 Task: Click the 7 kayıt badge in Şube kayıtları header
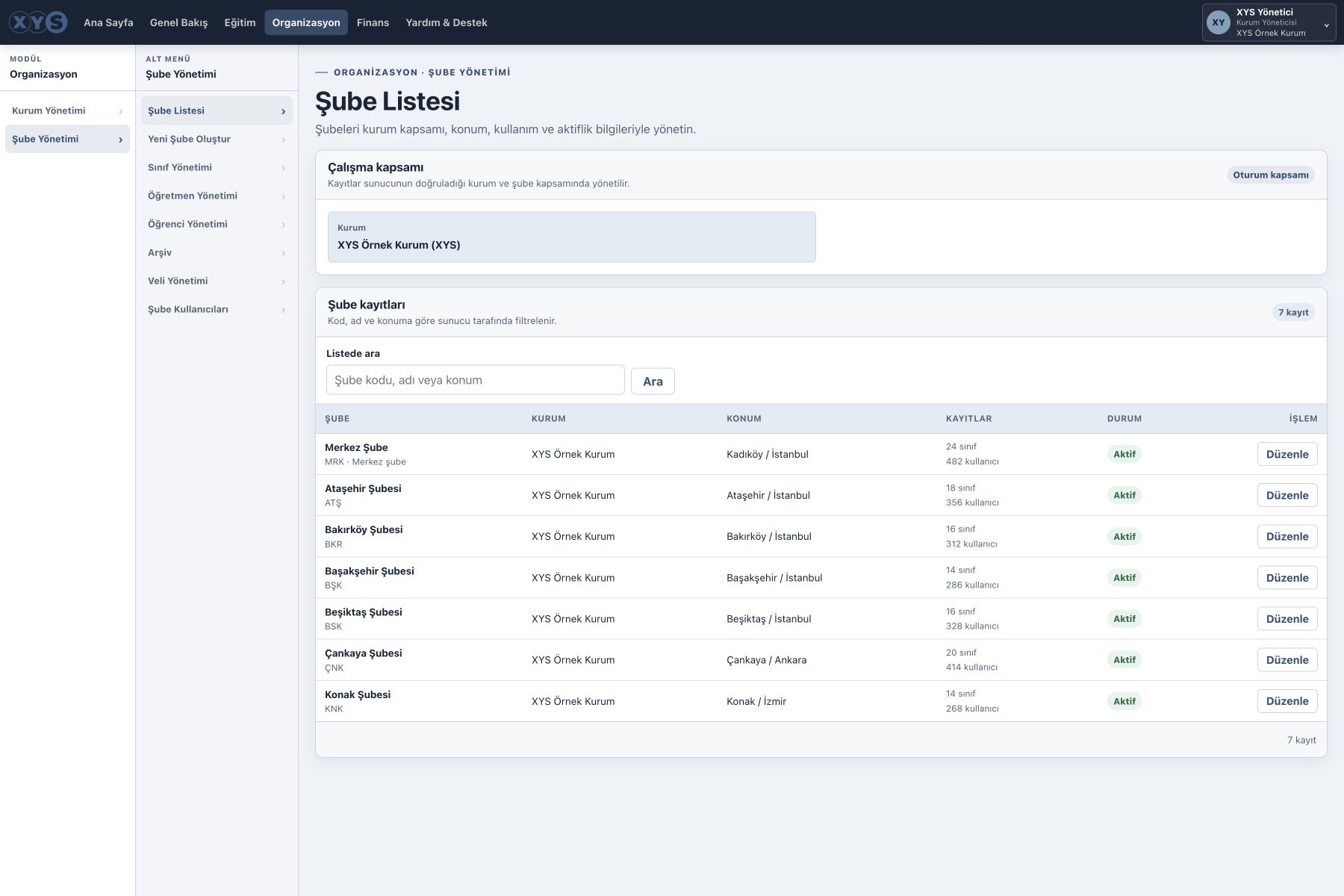coord(1293,312)
